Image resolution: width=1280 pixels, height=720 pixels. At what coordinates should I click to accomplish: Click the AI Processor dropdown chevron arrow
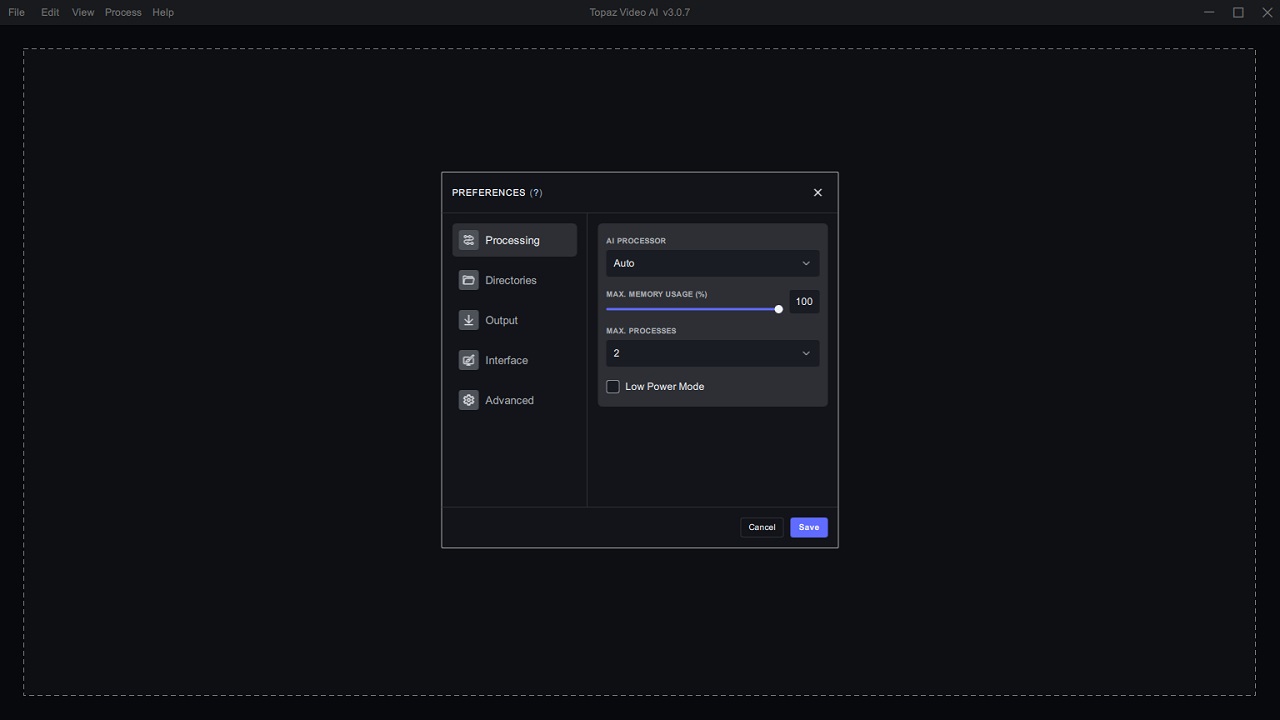tap(806, 263)
